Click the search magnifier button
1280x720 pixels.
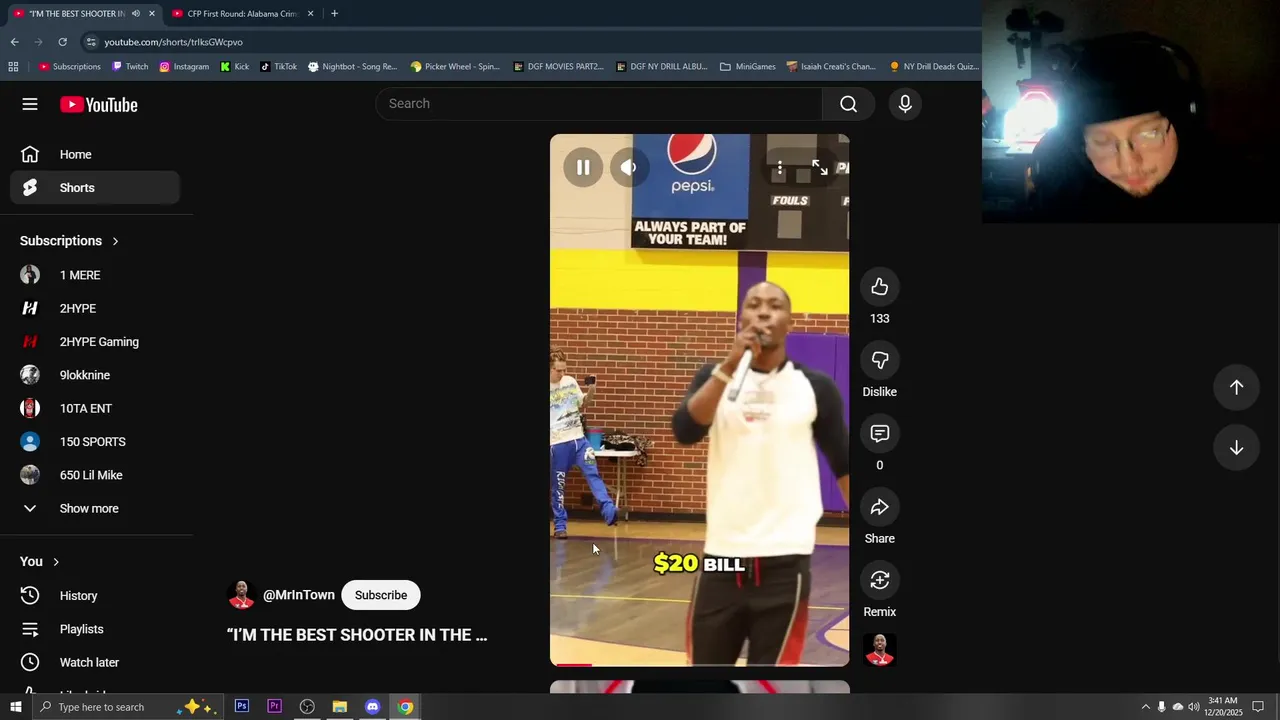(848, 104)
